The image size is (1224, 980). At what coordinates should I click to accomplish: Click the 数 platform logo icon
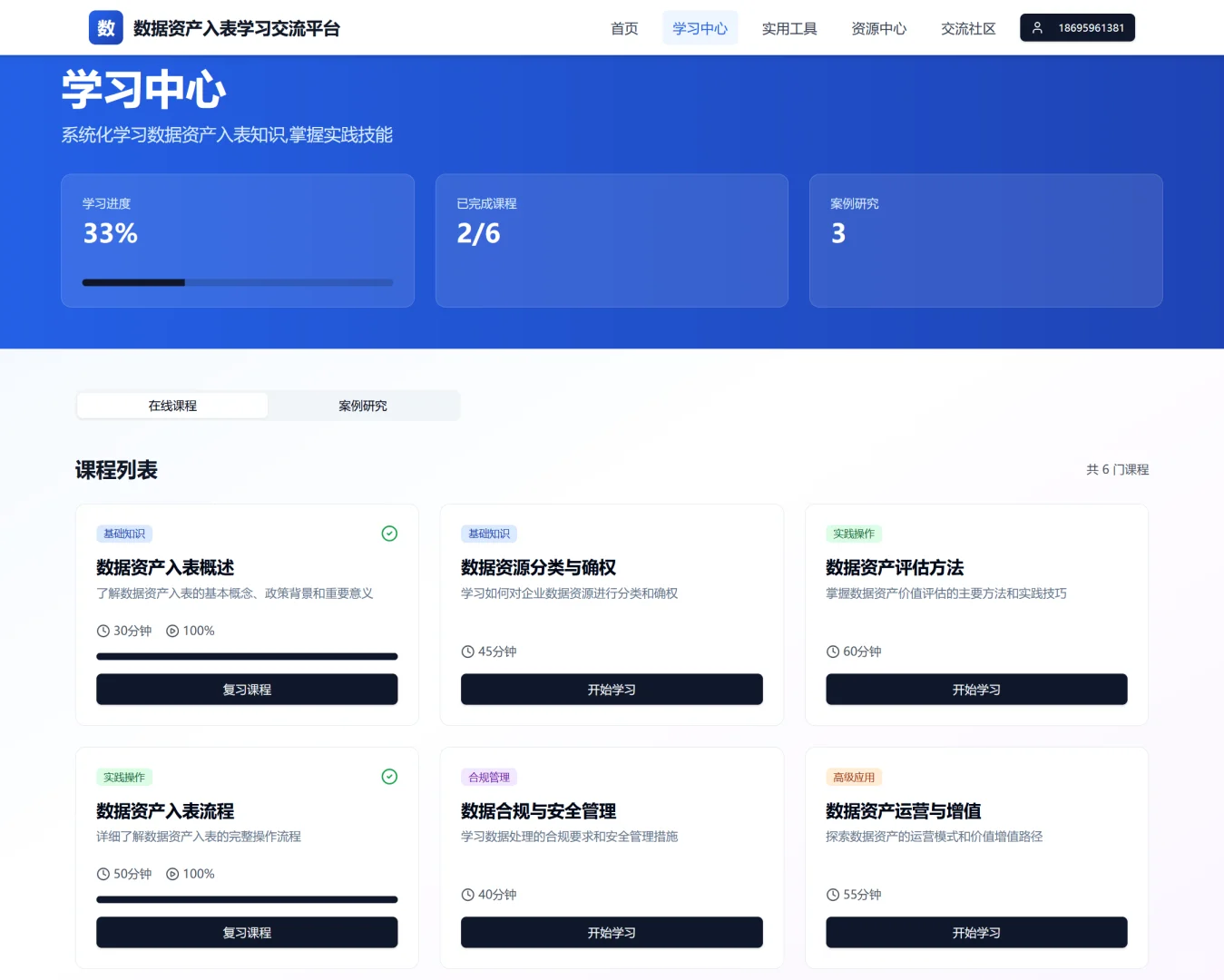pos(104,27)
